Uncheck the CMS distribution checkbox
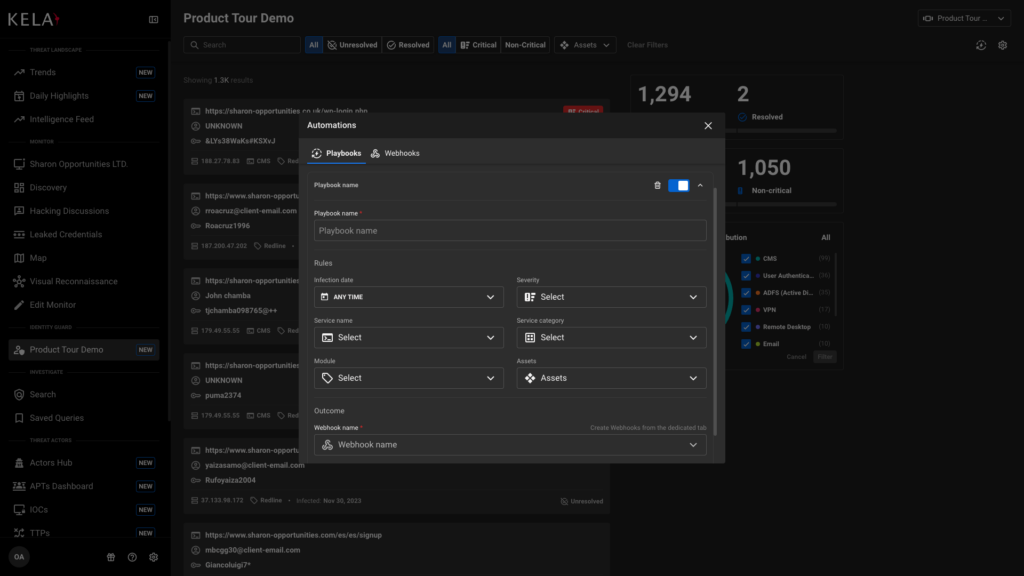 click(x=746, y=257)
